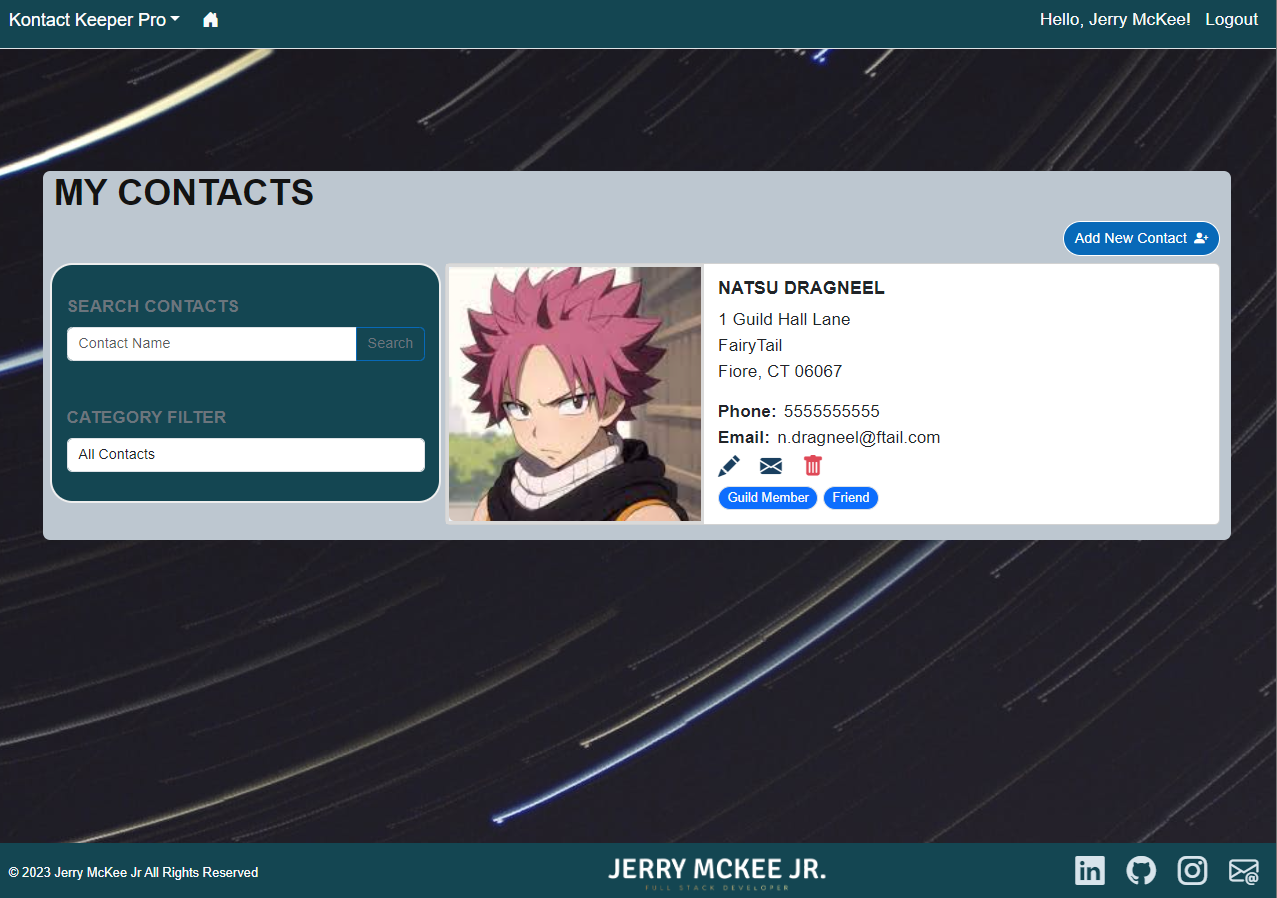
Task: Focus the Contact Name search field
Action: coord(212,344)
